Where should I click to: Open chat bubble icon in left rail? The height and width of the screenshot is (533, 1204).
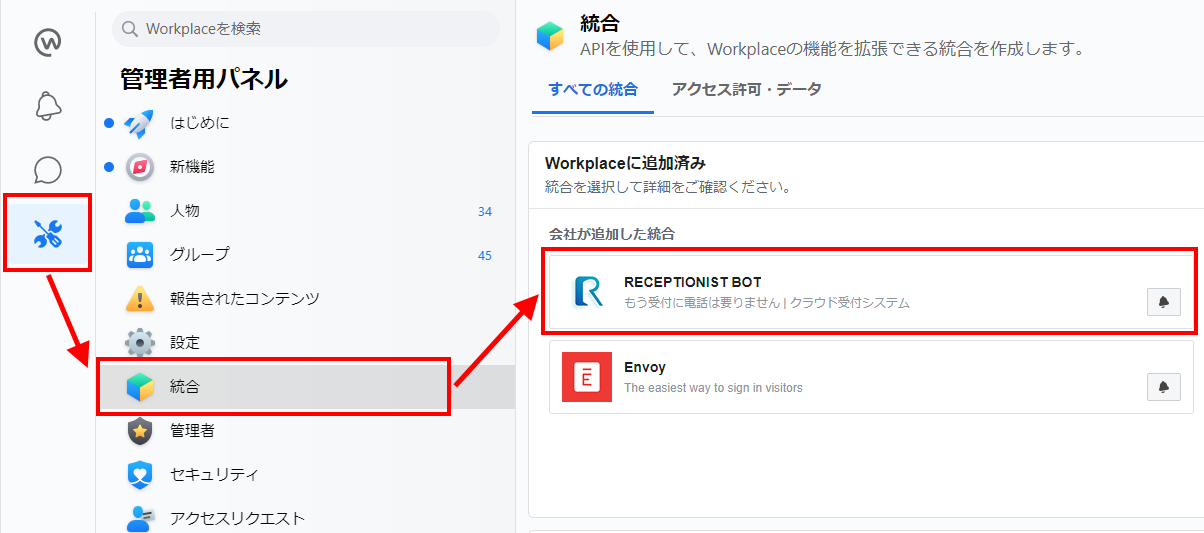48,170
